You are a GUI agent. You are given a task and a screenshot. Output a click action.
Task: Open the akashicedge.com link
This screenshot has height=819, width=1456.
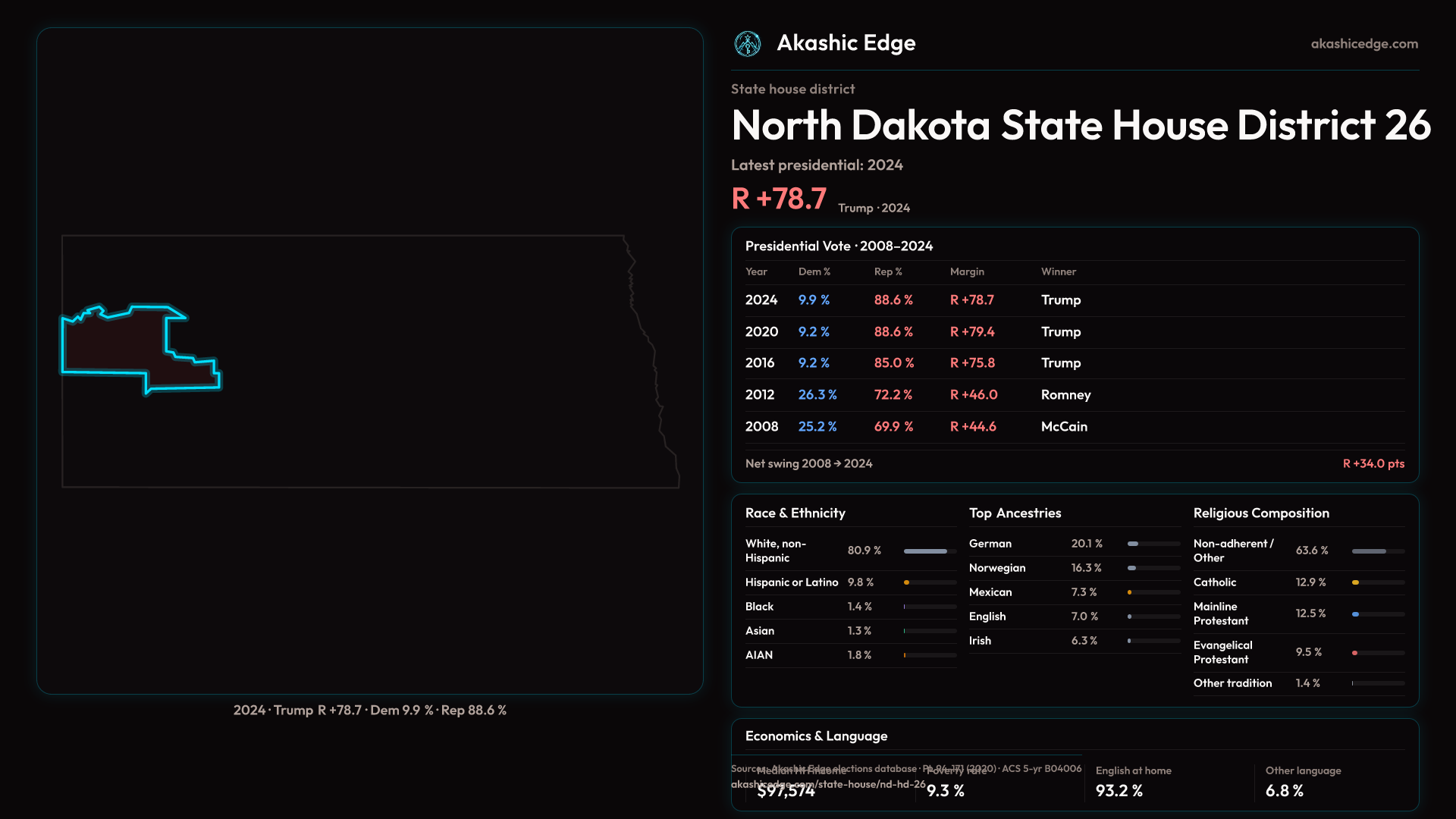[1363, 44]
